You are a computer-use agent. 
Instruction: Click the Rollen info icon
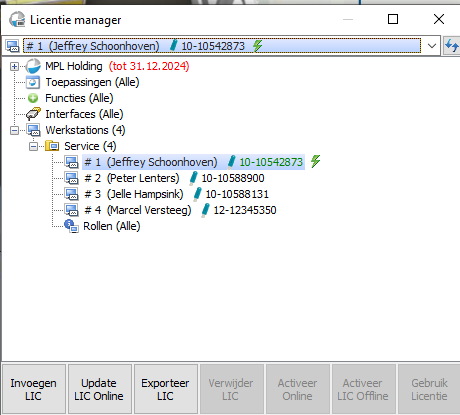(71, 226)
